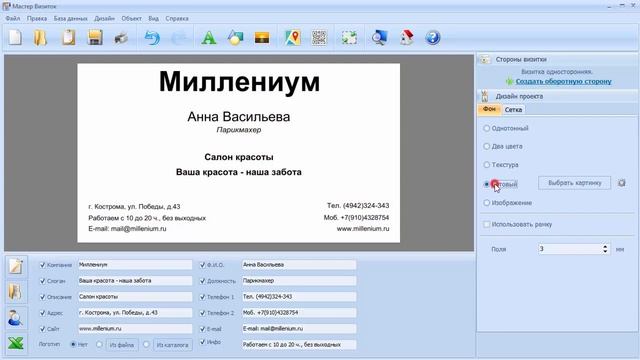Screen dimensions: 640x360
Task: Open the Объект menu
Action: point(131,18)
